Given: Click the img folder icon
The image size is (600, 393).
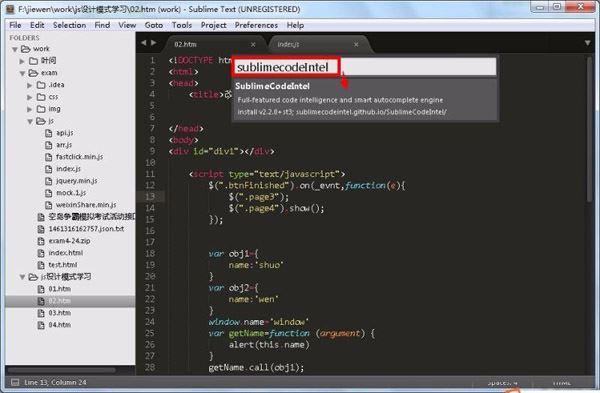Looking at the screenshot, I should point(41,109).
